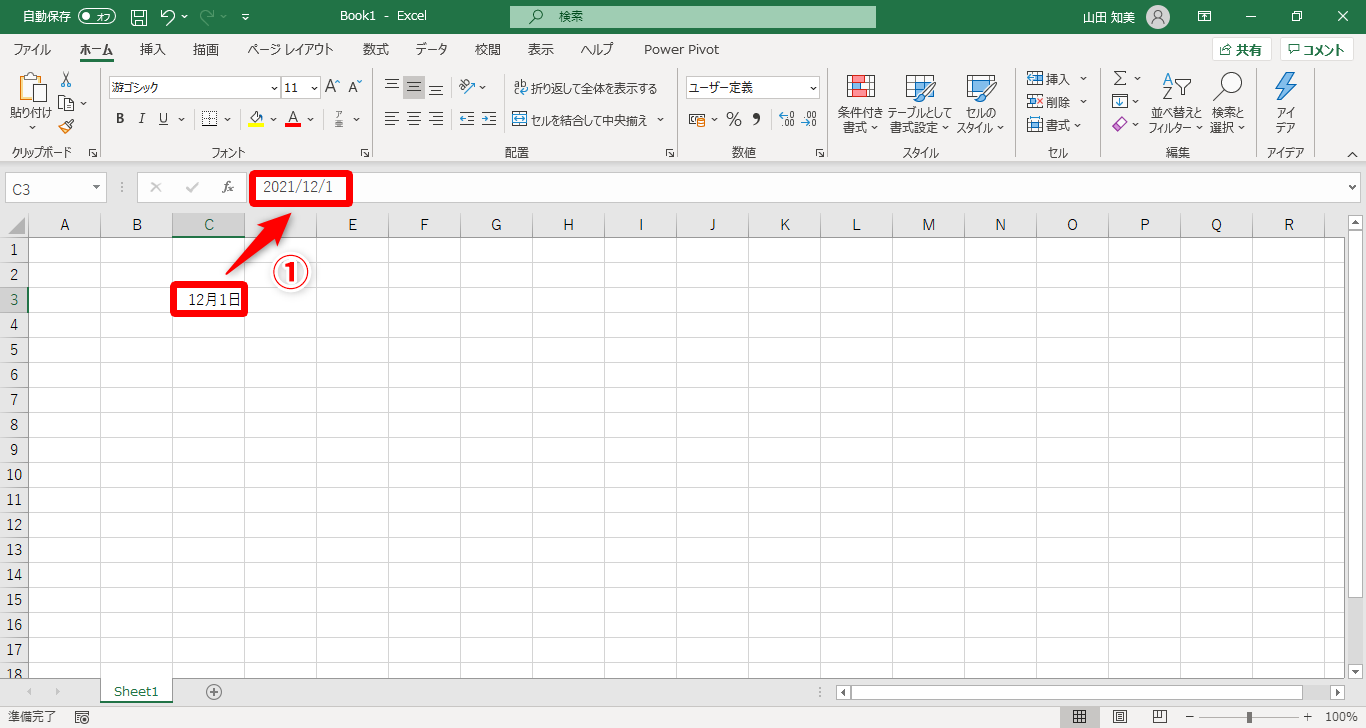Toggle wrap text option
This screenshot has height=728, width=1366.
pos(585,88)
